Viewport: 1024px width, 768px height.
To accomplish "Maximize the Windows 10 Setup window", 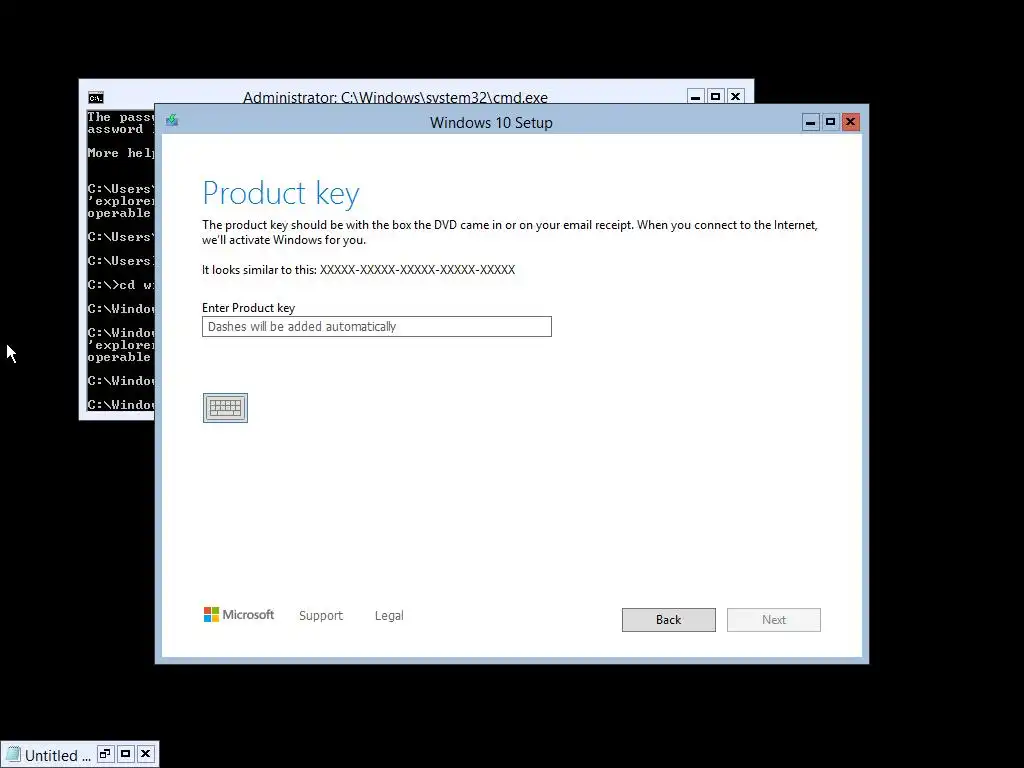I will pyautogui.click(x=831, y=122).
